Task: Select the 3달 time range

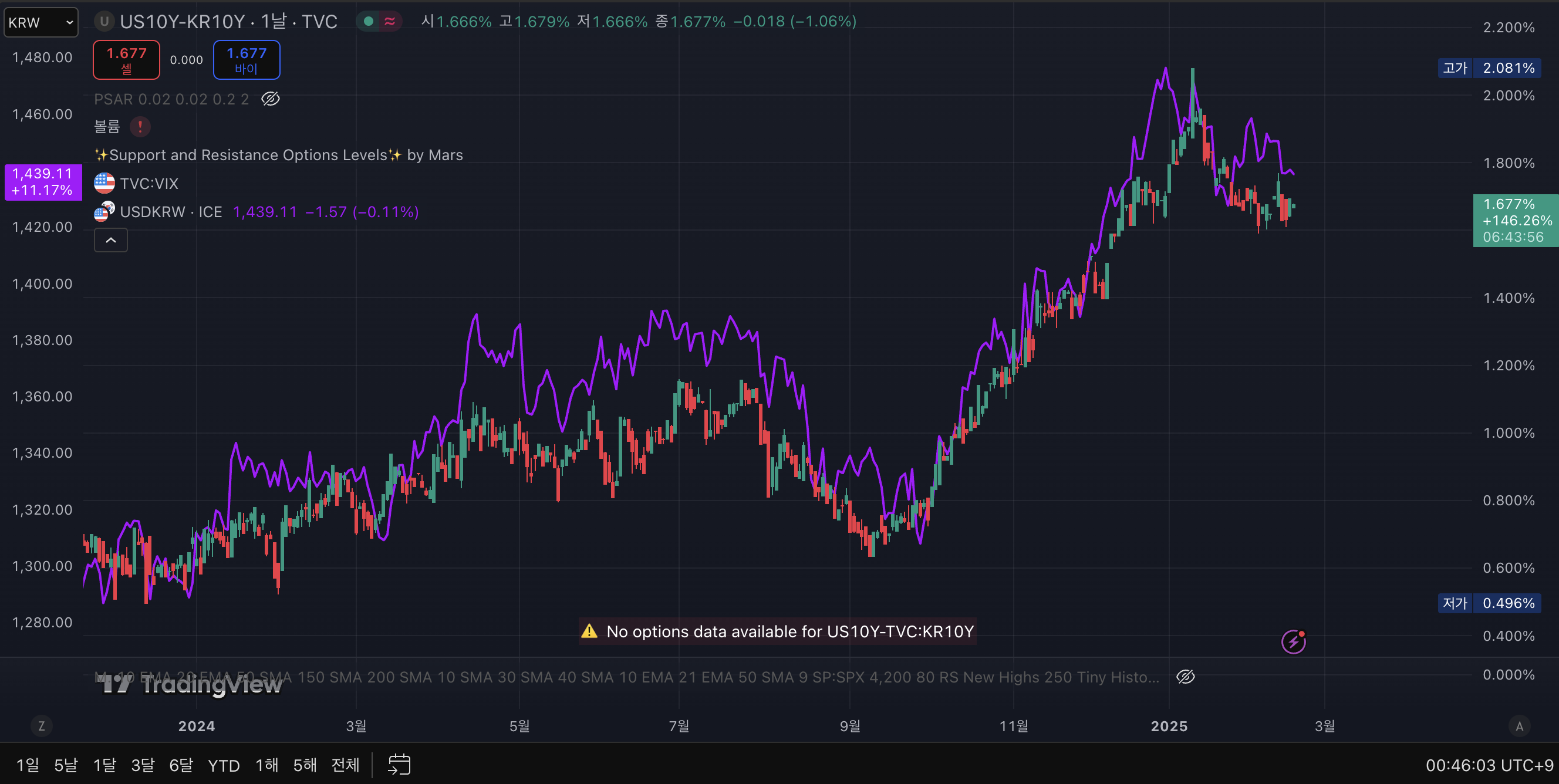Action: 143,765
